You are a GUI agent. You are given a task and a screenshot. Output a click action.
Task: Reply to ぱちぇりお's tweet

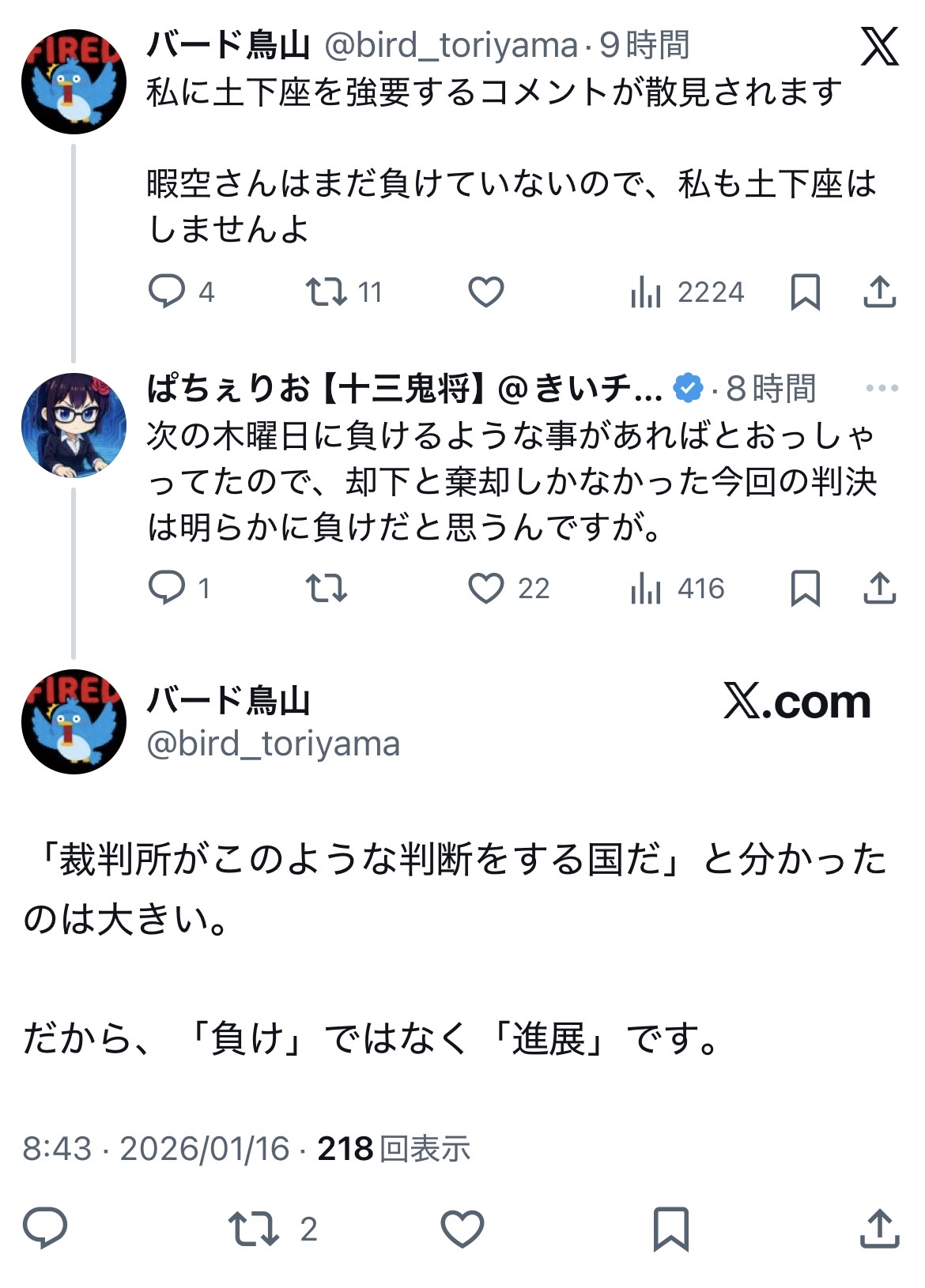[167, 588]
